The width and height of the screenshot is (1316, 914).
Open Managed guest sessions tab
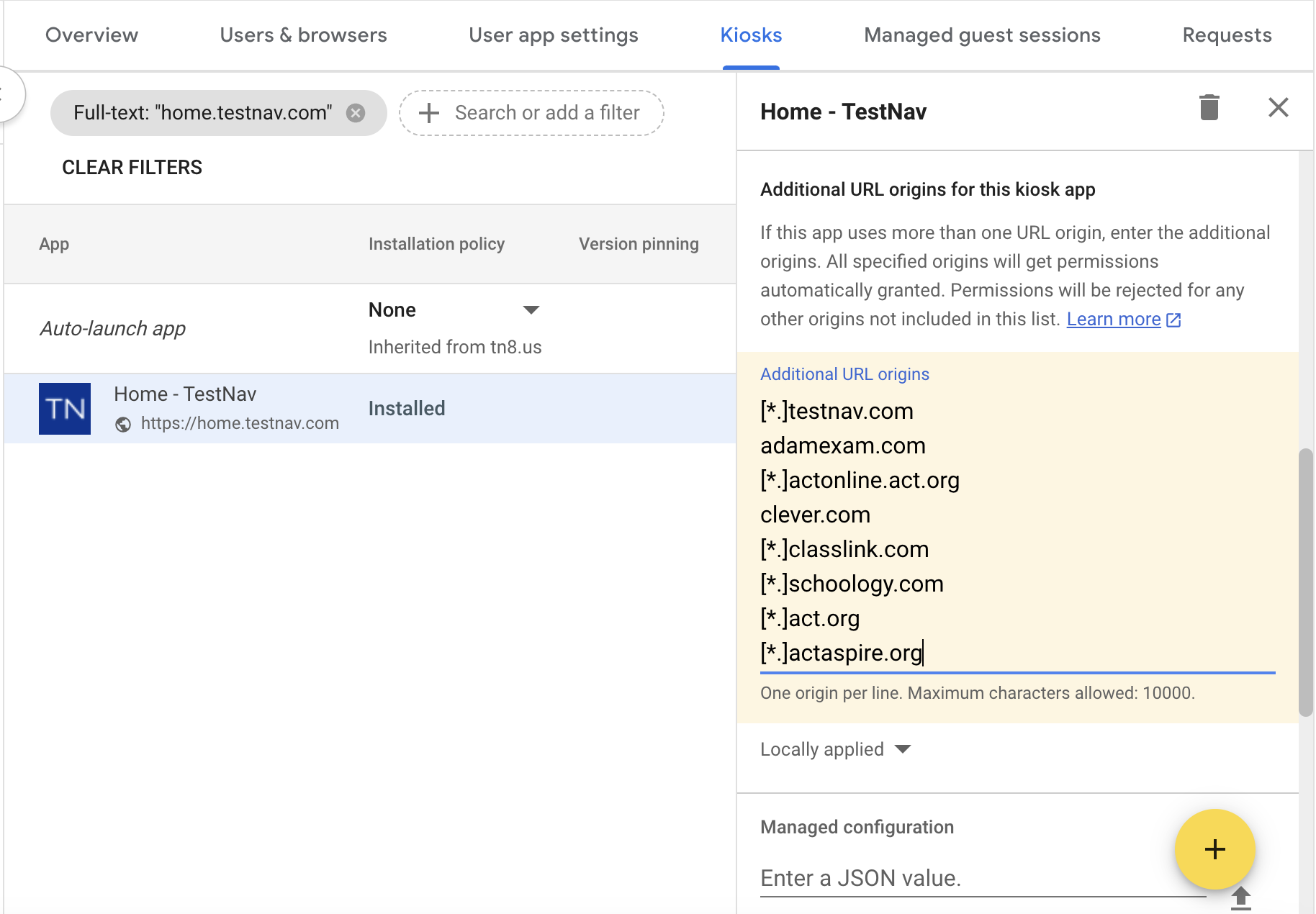982,35
